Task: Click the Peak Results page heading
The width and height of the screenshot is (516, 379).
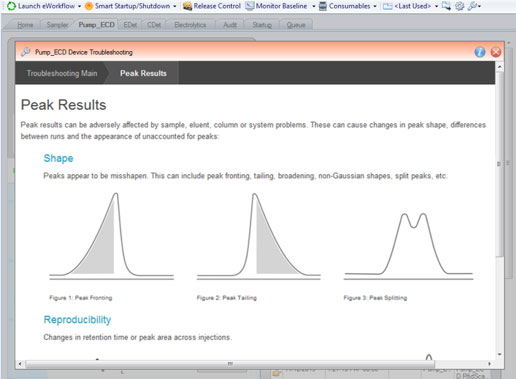Action: pyautogui.click(x=63, y=105)
